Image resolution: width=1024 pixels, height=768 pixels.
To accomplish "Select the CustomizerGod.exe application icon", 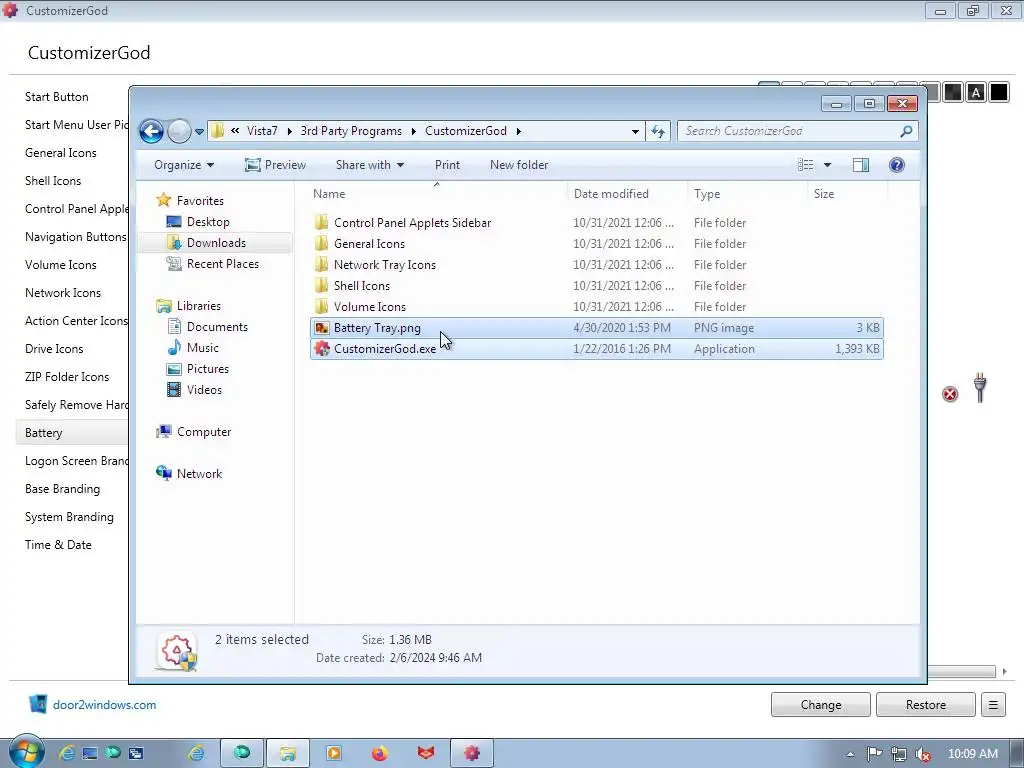I will tap(321, 349).
